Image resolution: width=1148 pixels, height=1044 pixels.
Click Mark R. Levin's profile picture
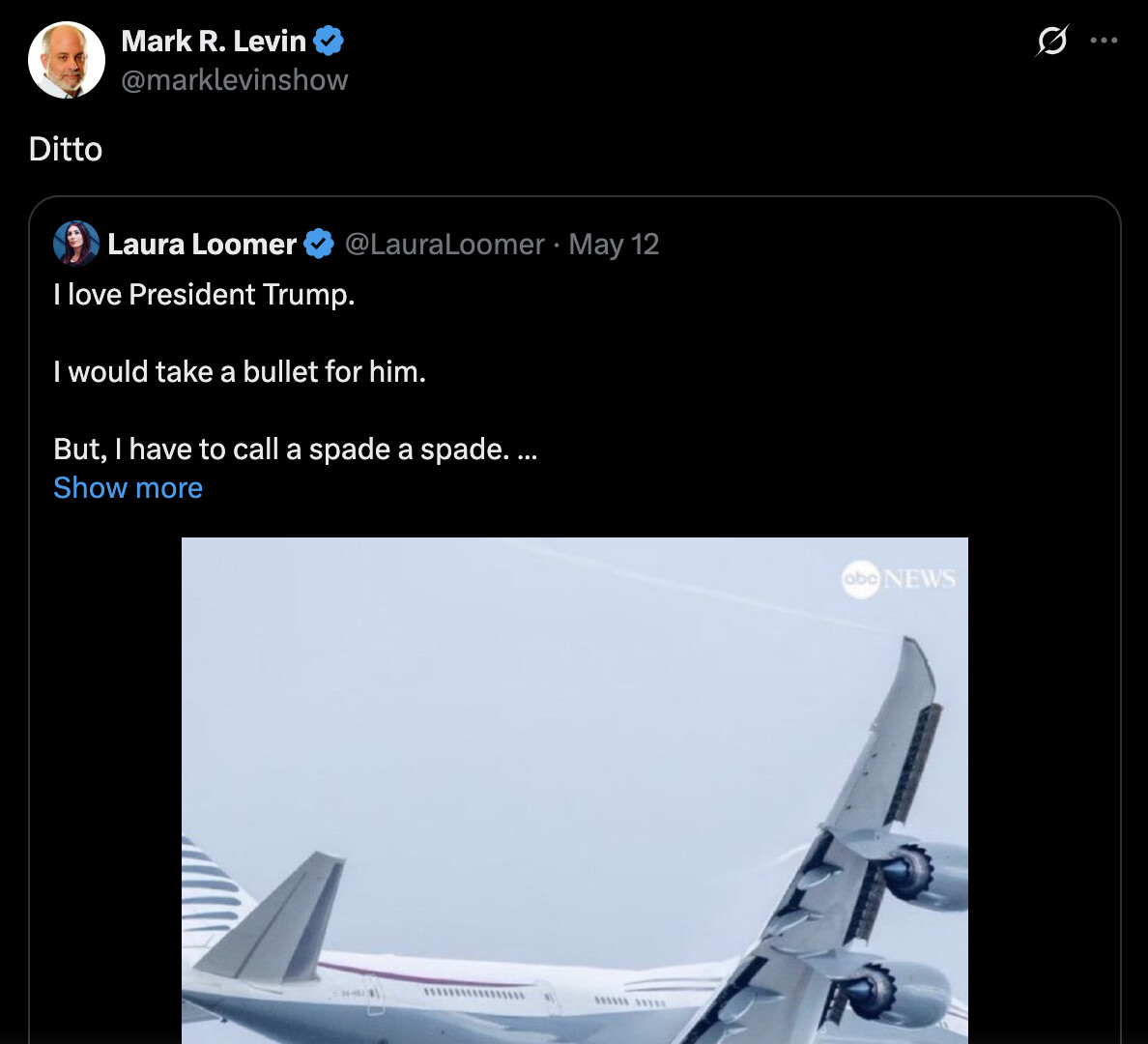(x=67, y=60)
